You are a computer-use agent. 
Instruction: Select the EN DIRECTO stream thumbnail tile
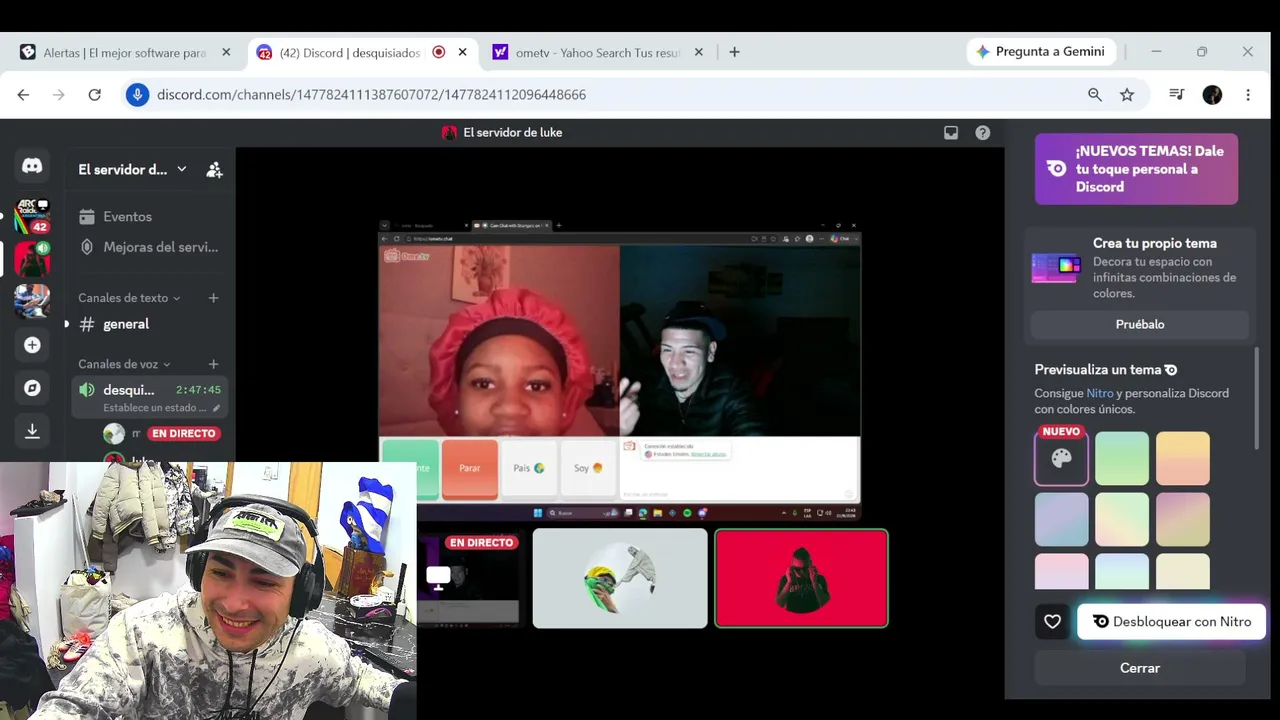[x=468, y=578]
